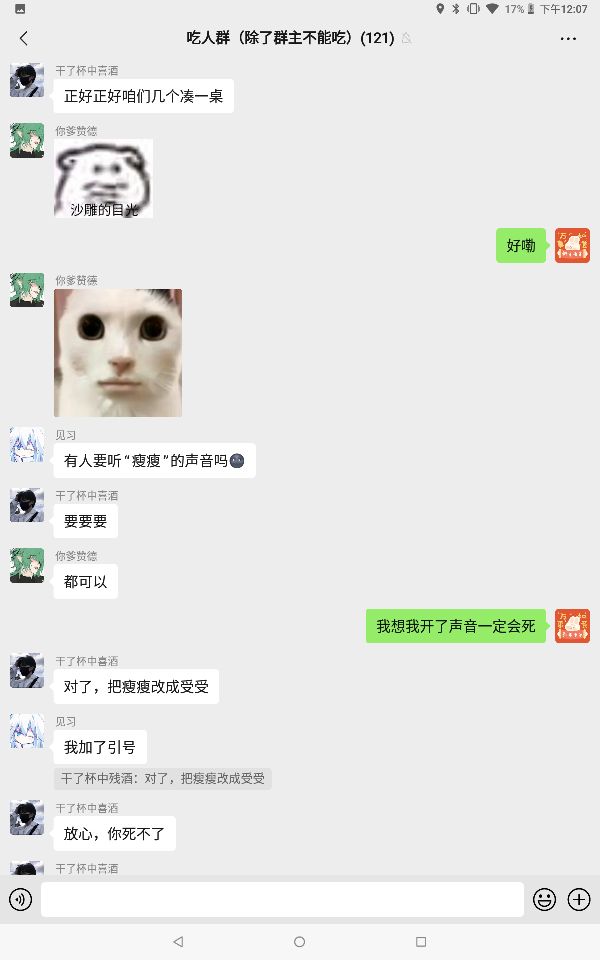Switch to voice input with speaker icon
Viewport: 600px width, 960px height.
click(x=20, y=899)
